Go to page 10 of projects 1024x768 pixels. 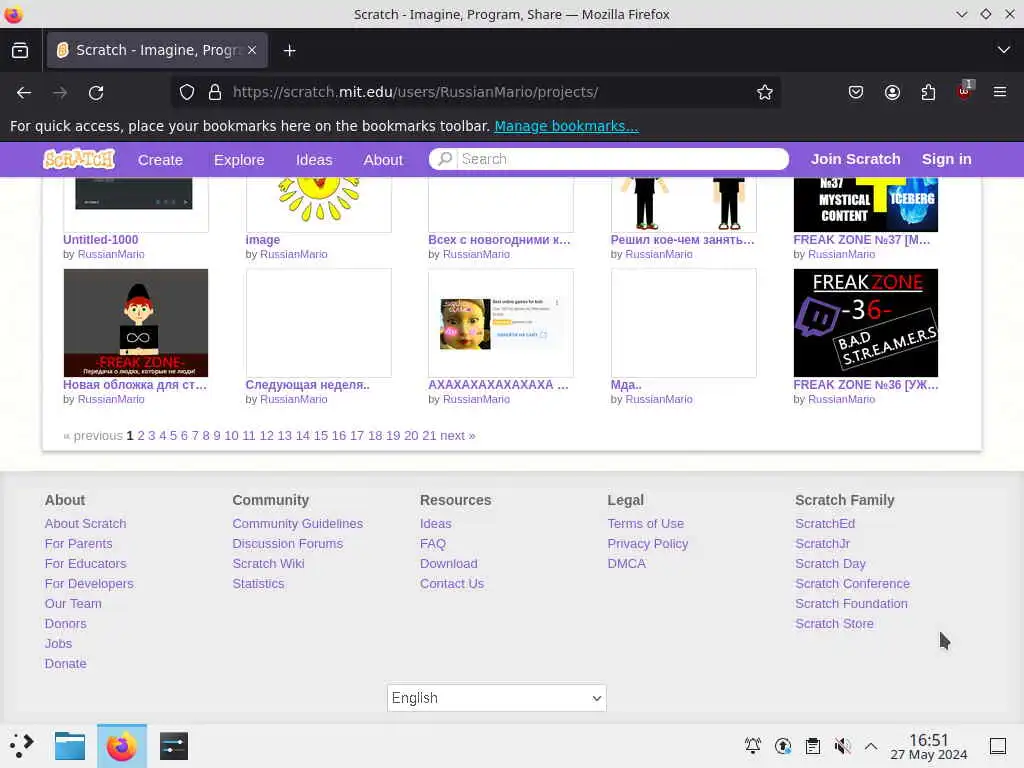tap(231, 436)
